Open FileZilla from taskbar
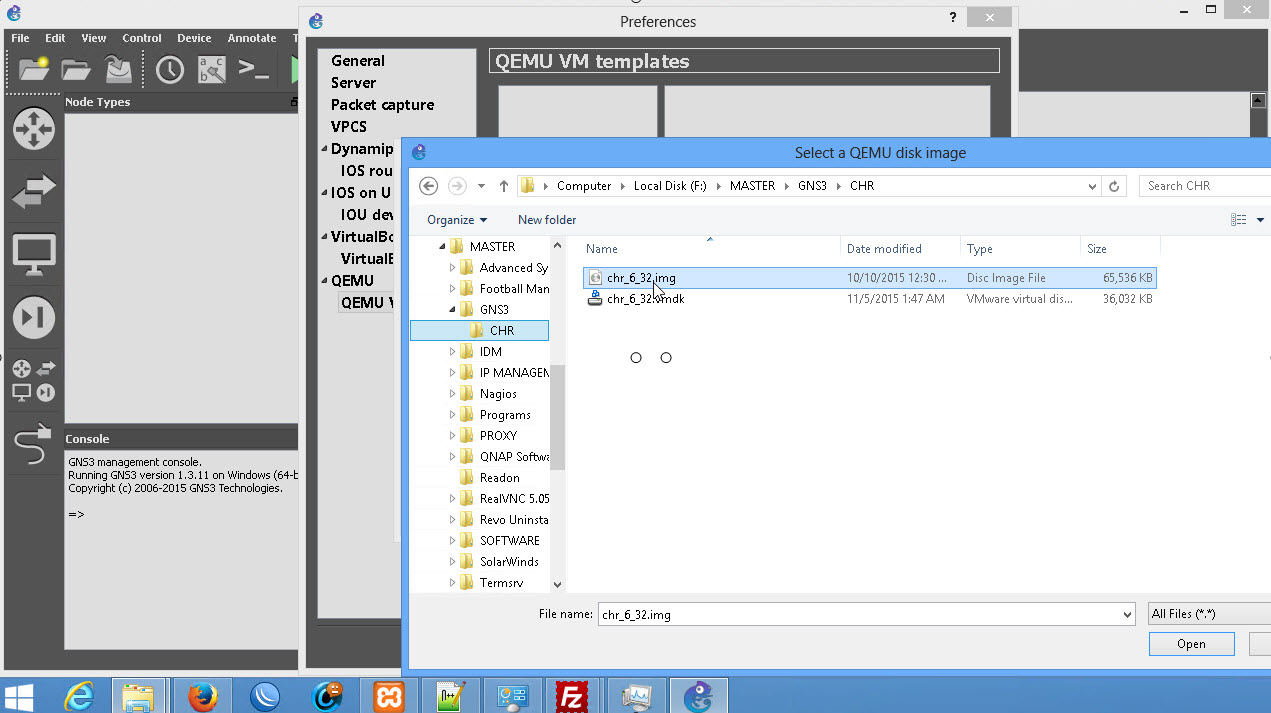Image resolution: width=1271 pixels, height=713 pixels. [572, 696]
